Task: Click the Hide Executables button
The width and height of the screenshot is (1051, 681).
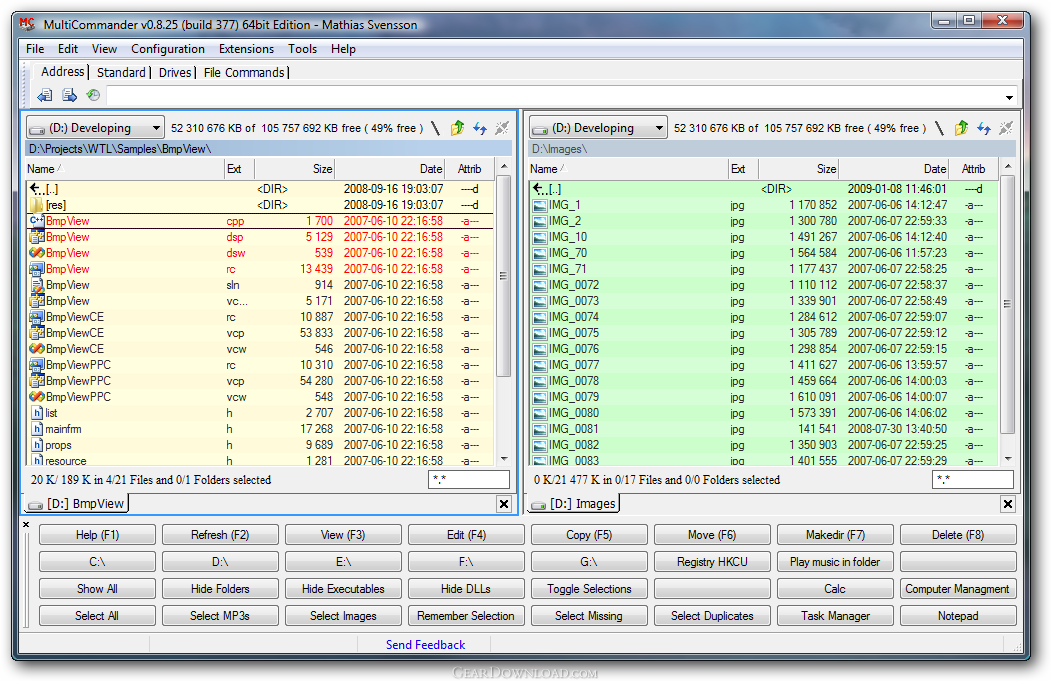Action: click(343, 589)
